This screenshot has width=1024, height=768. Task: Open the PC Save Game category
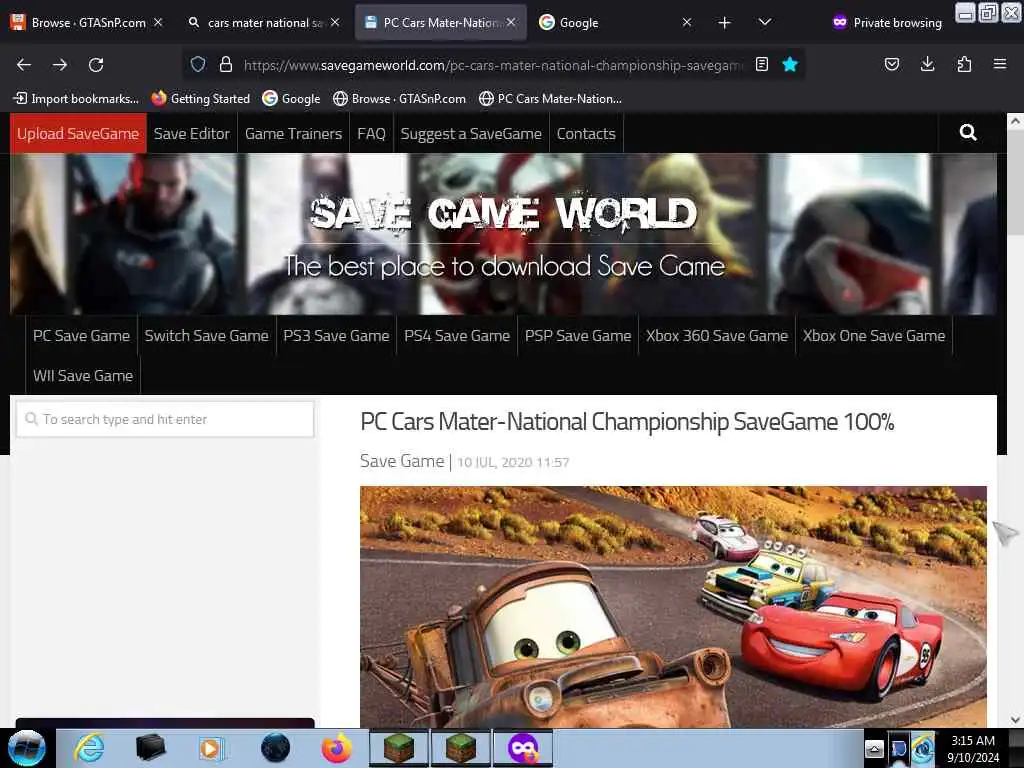[82, 336]
